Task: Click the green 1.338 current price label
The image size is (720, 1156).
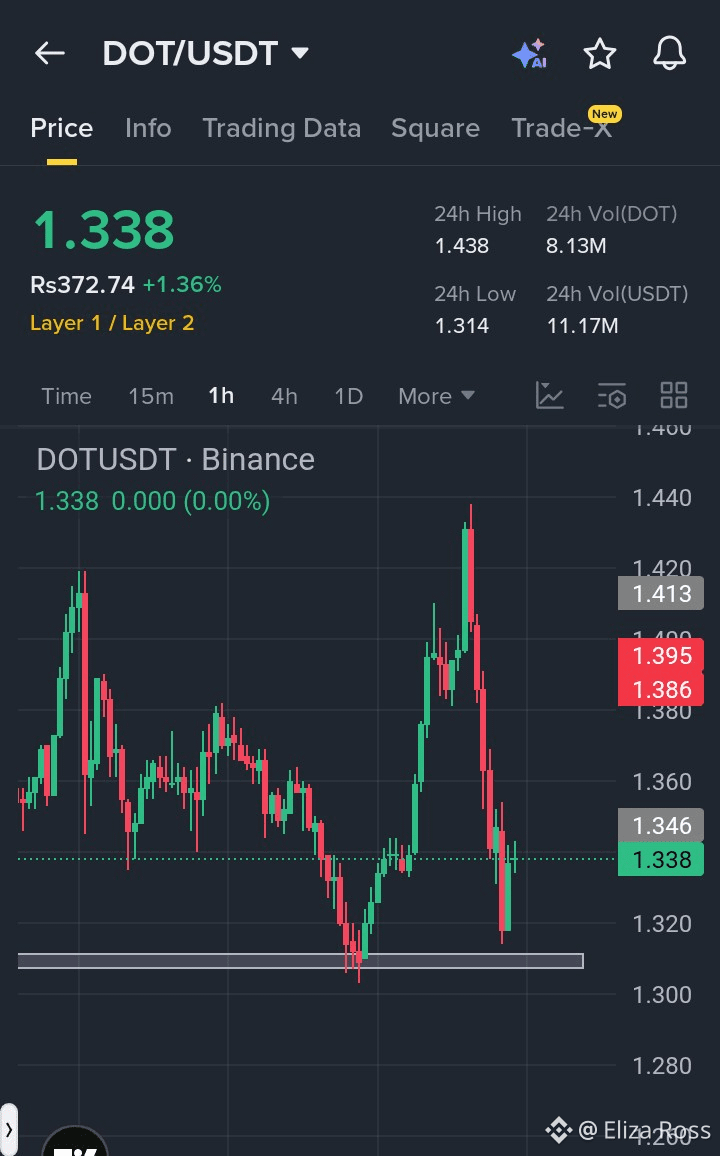Action: coord(661,860)
